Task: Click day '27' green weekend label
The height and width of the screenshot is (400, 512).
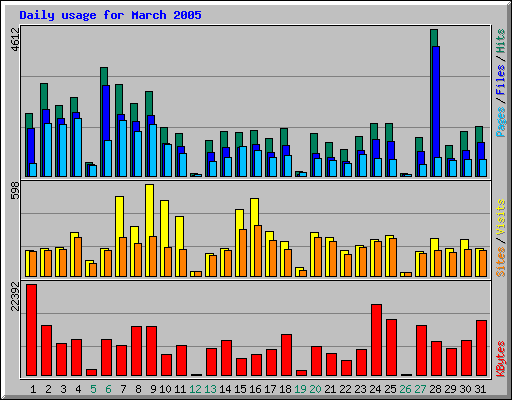Action: point(420,389)
